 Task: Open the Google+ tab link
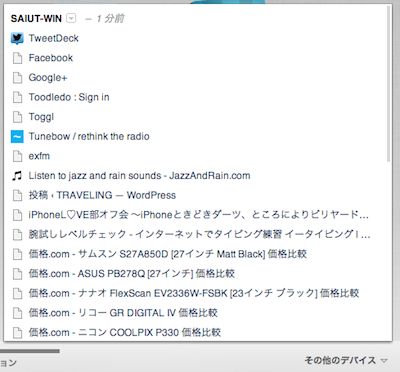[48, 78]
